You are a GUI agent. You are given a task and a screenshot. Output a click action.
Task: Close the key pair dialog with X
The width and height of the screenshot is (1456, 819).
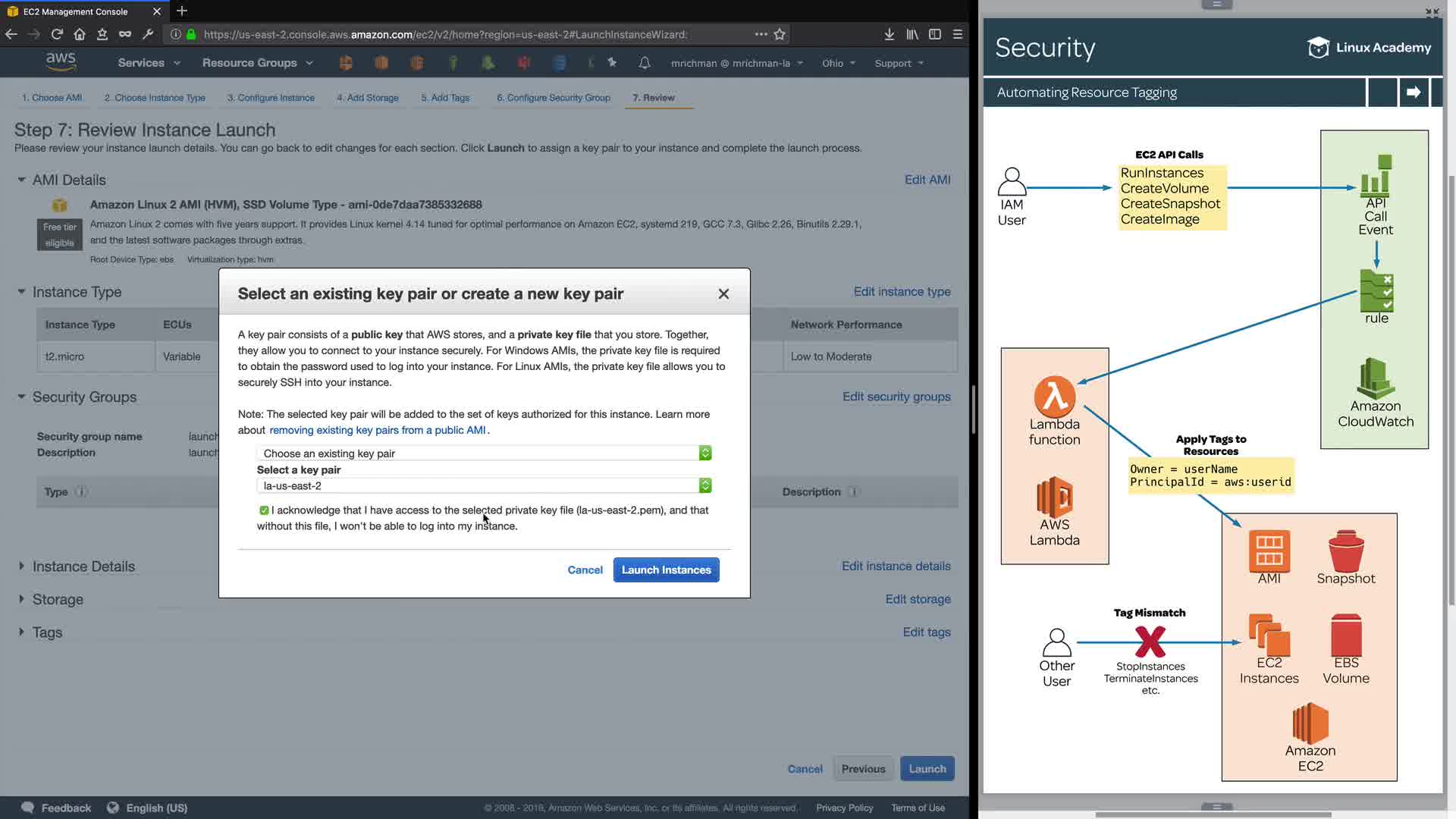[723, 294]
